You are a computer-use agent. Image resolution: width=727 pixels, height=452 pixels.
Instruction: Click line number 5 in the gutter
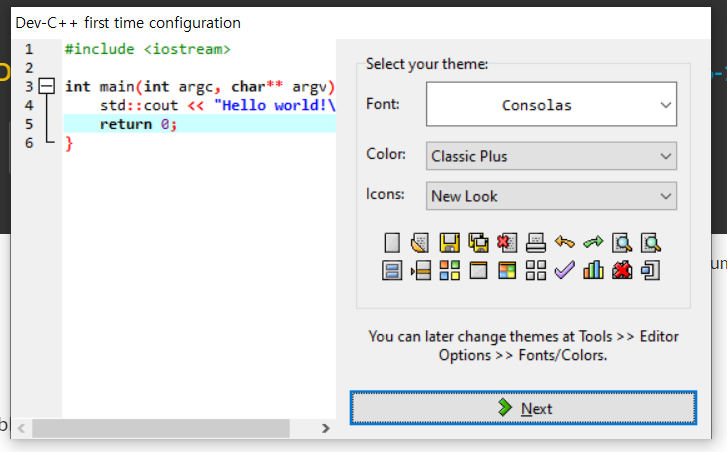pos(29,124)
